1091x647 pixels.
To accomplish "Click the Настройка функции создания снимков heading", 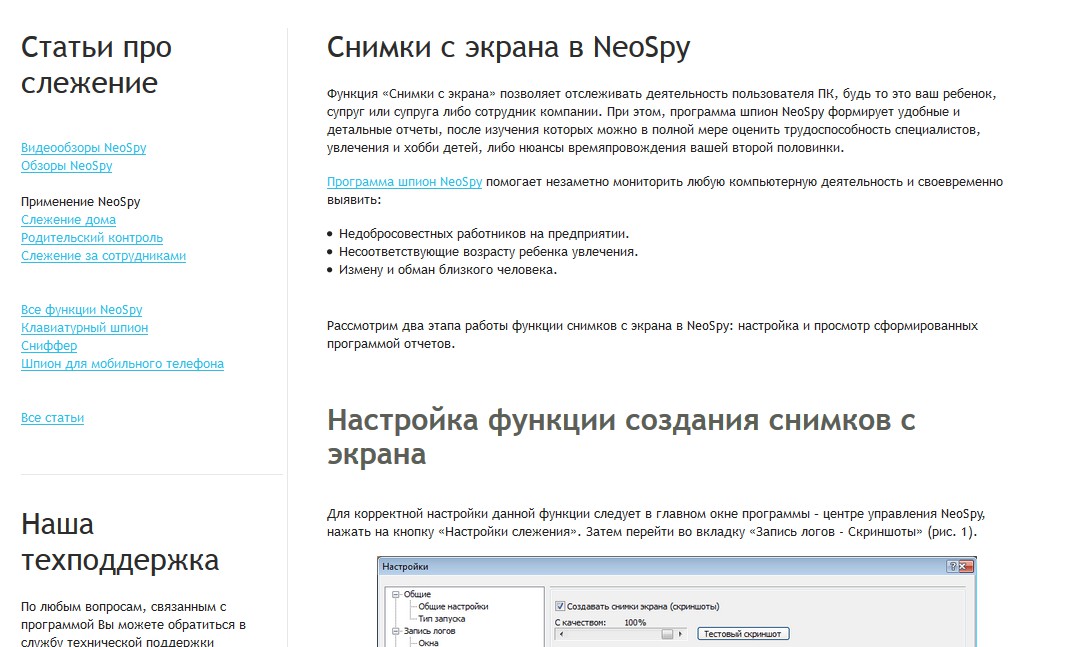I will coord(621,437).
